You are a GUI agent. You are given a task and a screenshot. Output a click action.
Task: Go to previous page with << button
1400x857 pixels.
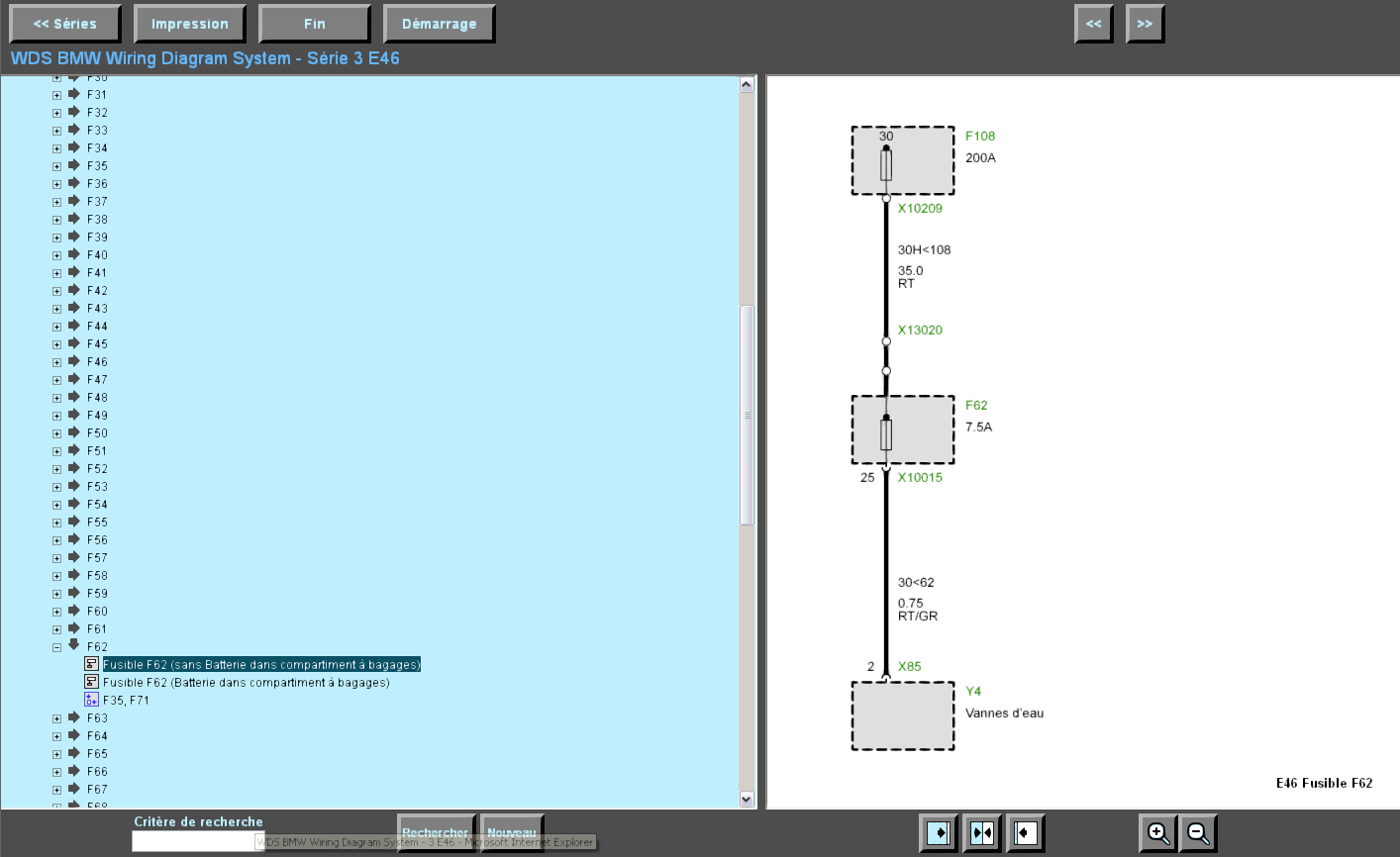point(1094,24)
